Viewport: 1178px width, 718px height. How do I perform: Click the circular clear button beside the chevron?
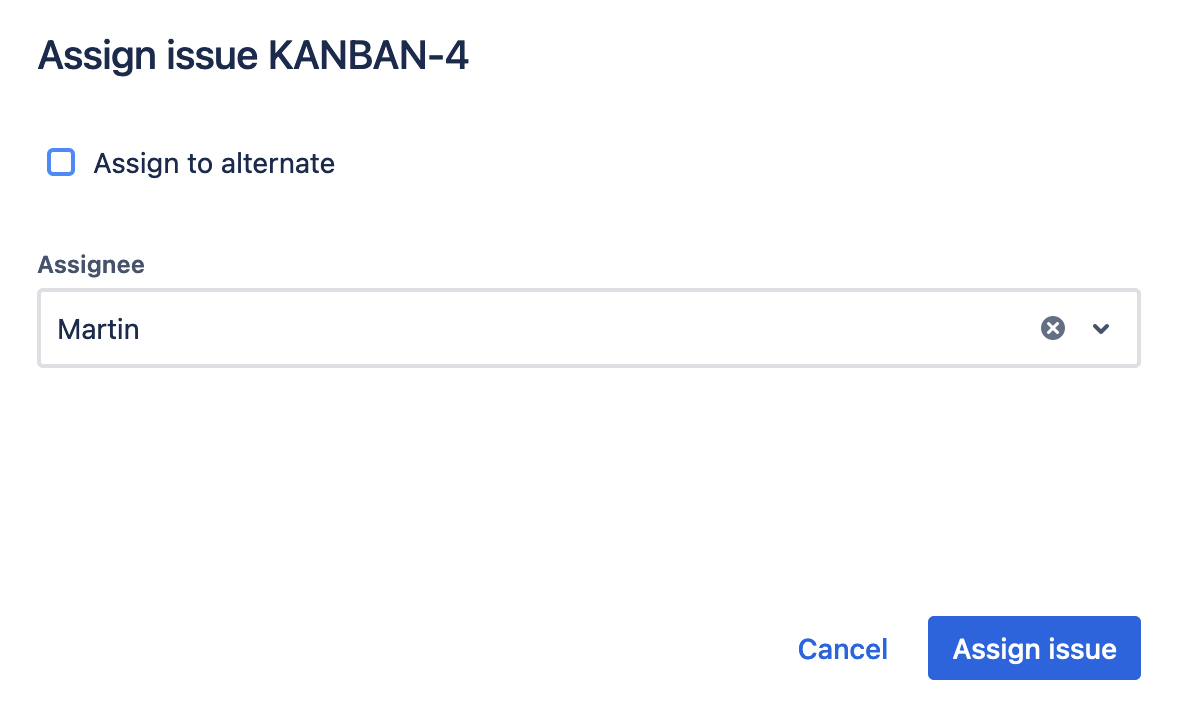[1052, 328]
